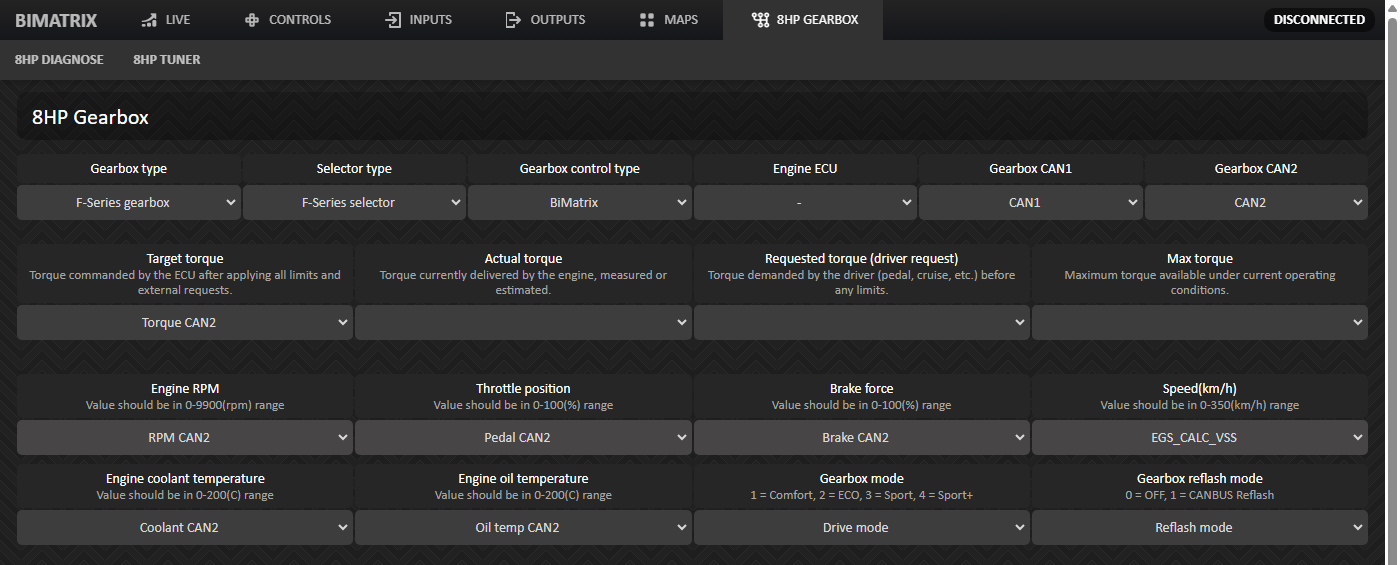Open the empty Requested torque dropdown
This screenshot has height=565, width=1400.
[x=862, y=323]
